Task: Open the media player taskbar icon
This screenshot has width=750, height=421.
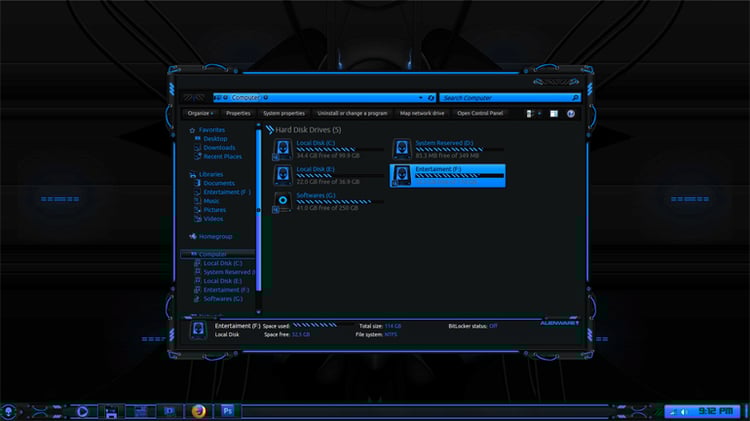Action: [x=82, y=411]
